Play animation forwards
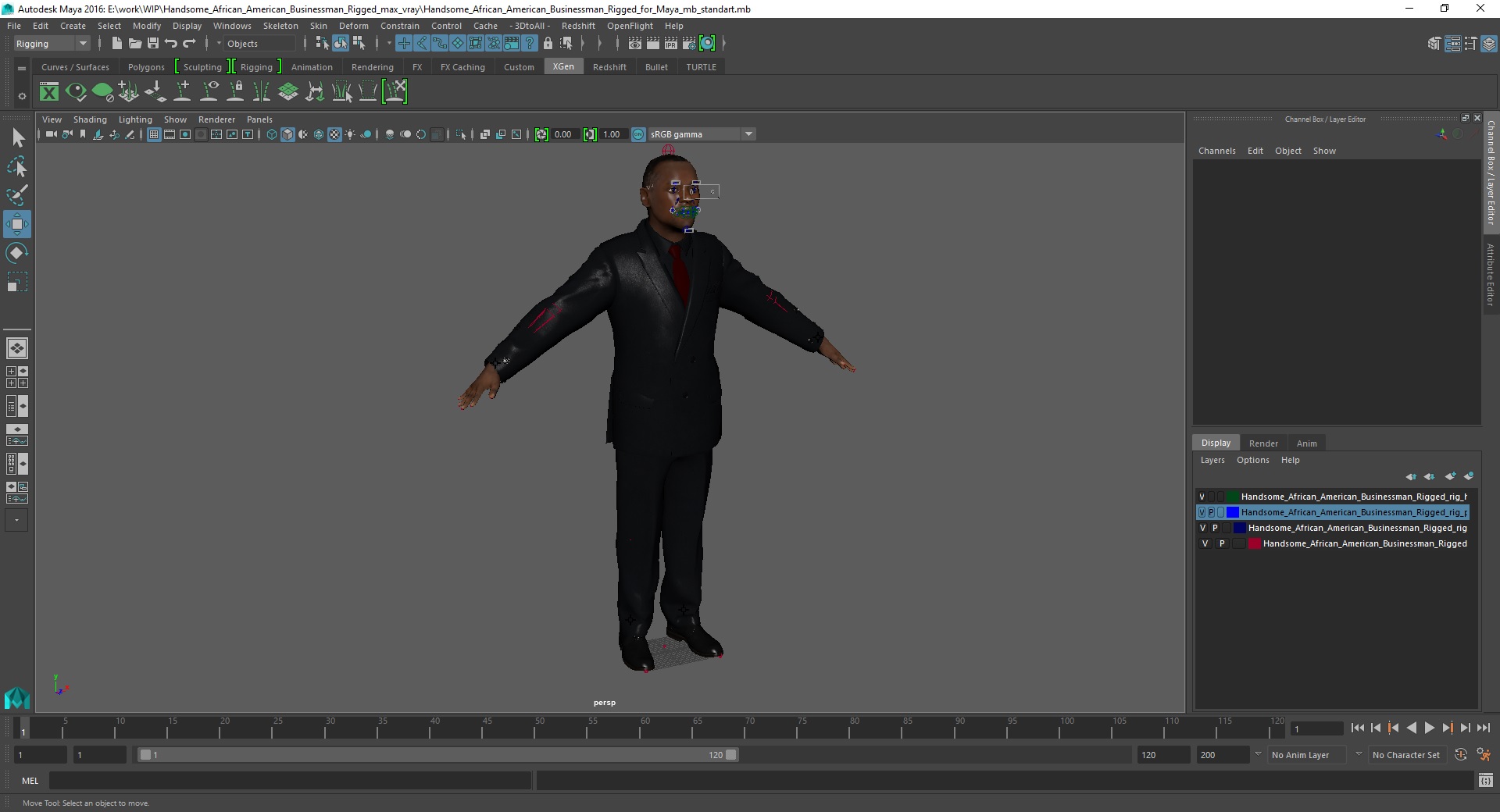The image size is (1500, 812). click(x=1429, y=728)
